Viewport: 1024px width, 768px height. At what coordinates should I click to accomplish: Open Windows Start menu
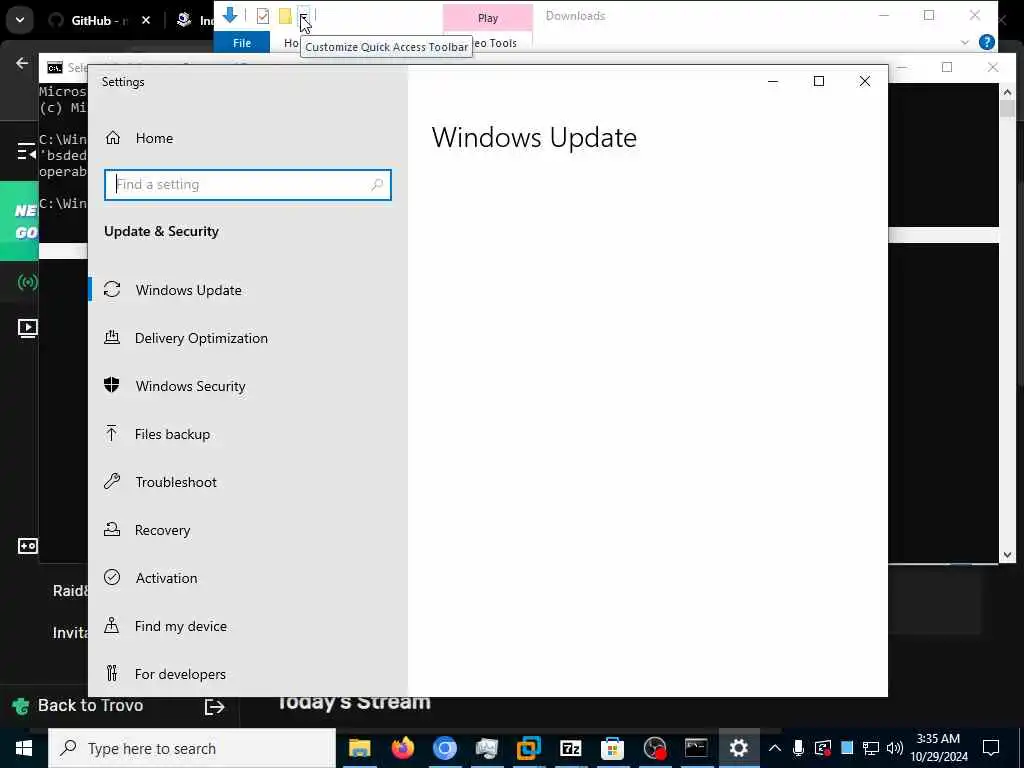pyautogui.click(x=24, y=748)
